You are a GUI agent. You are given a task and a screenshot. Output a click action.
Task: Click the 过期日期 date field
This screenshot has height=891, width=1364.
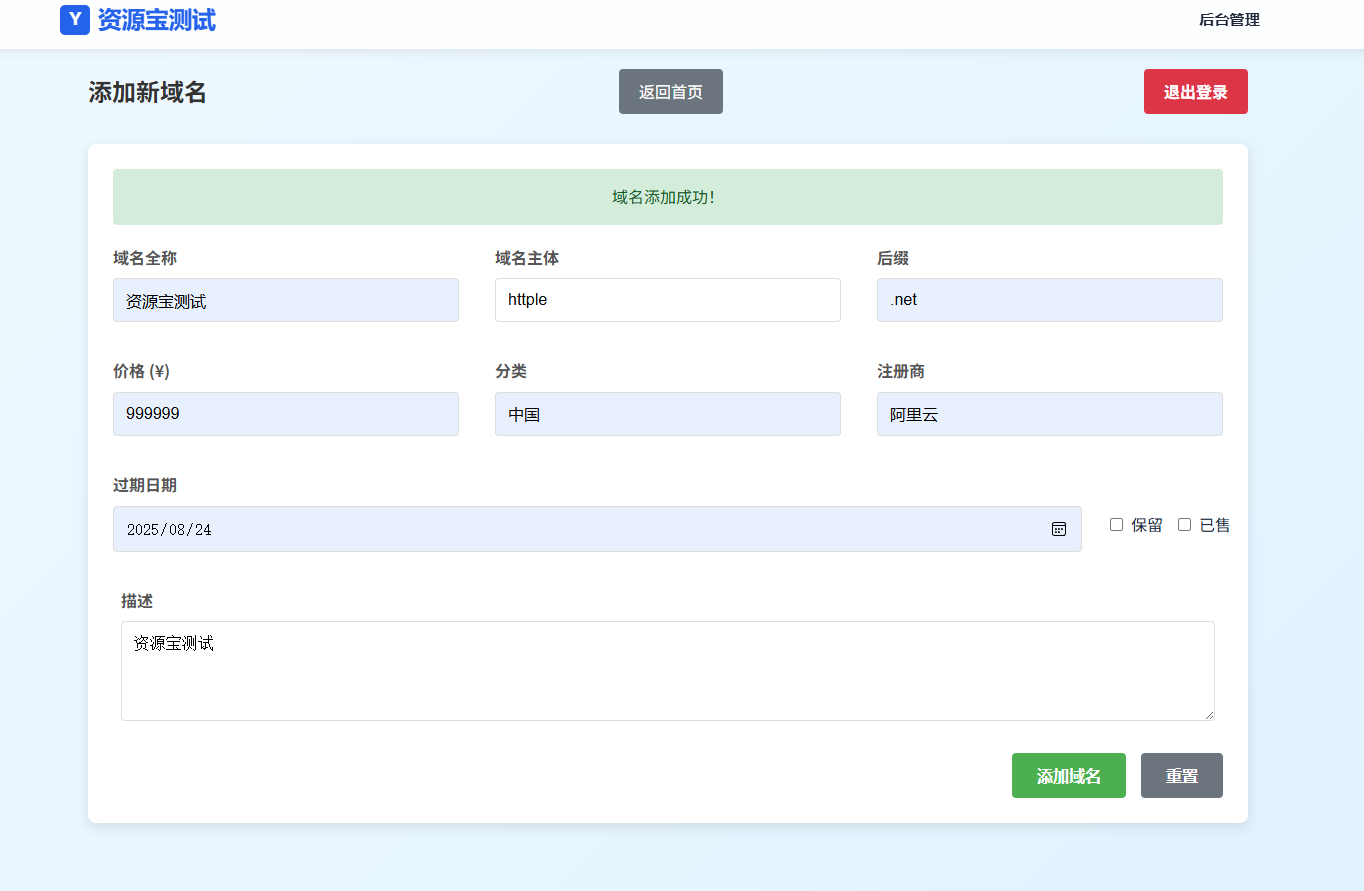click(580, 529)
